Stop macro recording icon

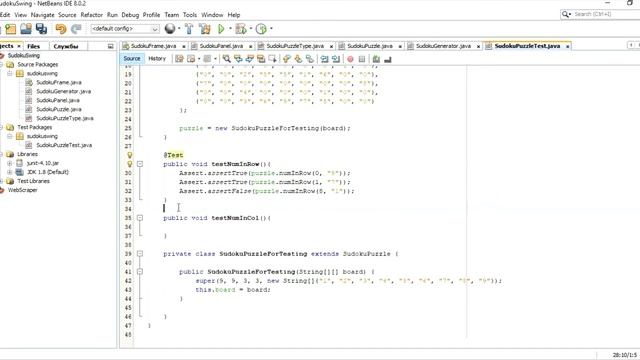coord(362,59)
